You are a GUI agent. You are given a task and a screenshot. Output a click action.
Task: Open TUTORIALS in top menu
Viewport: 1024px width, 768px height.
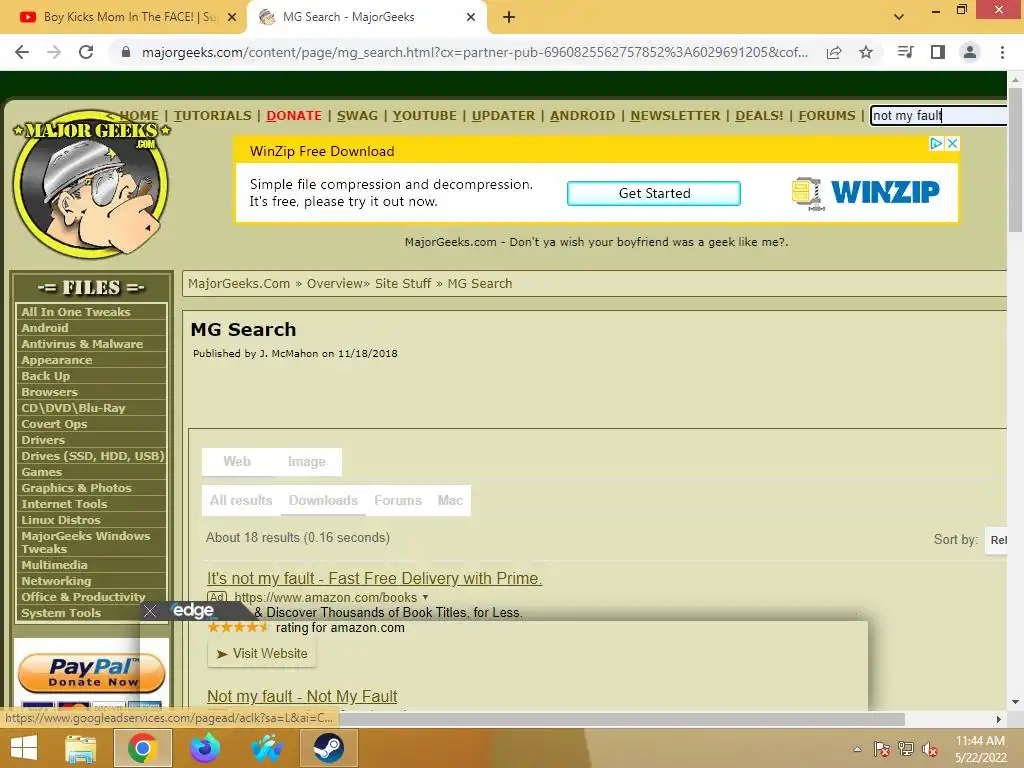212,116
